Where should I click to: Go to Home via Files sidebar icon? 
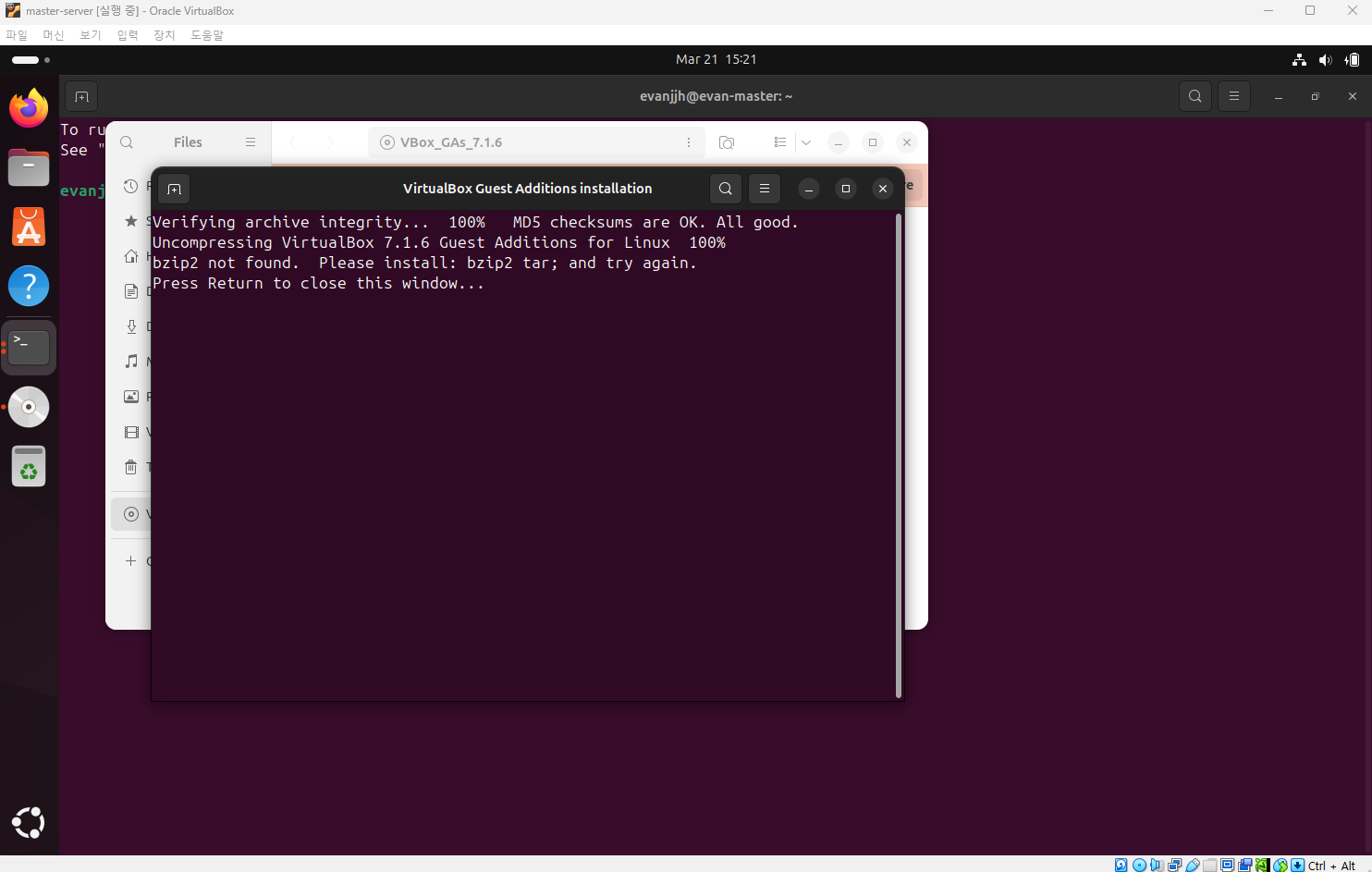coord(131,256)
